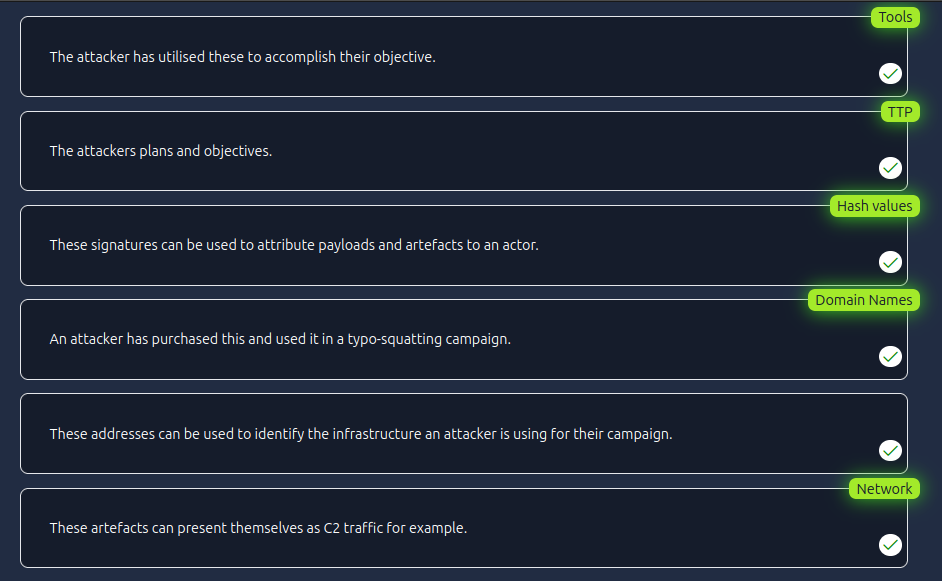Click the checkmark in the Hash values card
Screen dimensions: 942x581
pos(890,262)
